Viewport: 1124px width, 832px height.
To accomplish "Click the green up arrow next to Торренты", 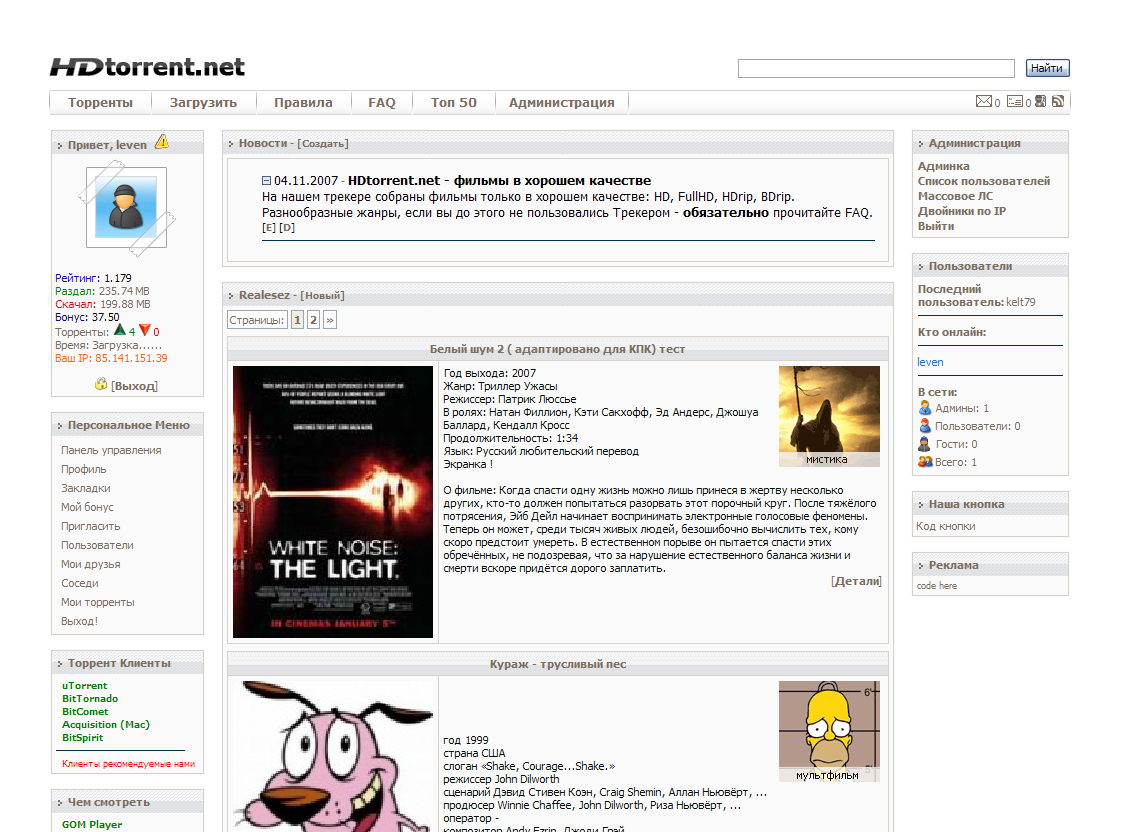I will pos(120,330).
